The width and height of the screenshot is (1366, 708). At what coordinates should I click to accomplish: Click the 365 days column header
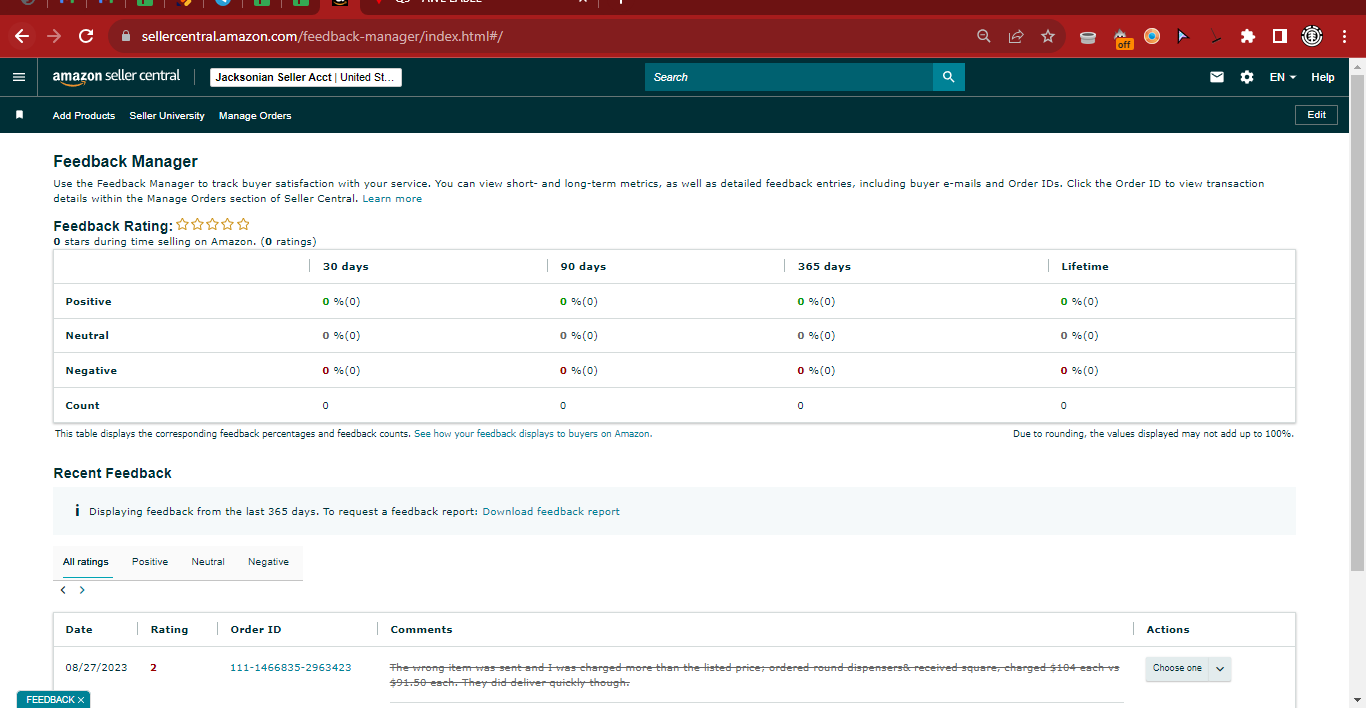pyautogui.click(x=824, y=267)
